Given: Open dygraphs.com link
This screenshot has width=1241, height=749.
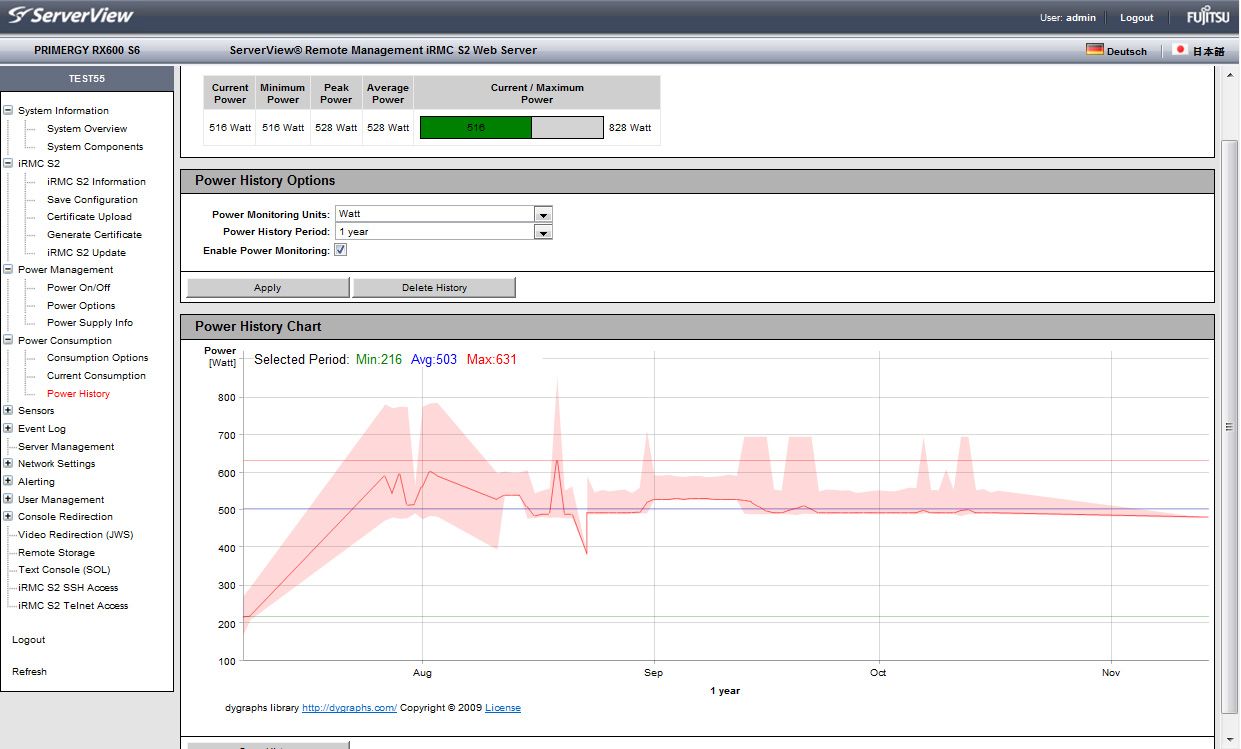Looking at the screenshot, I should 349,708.
